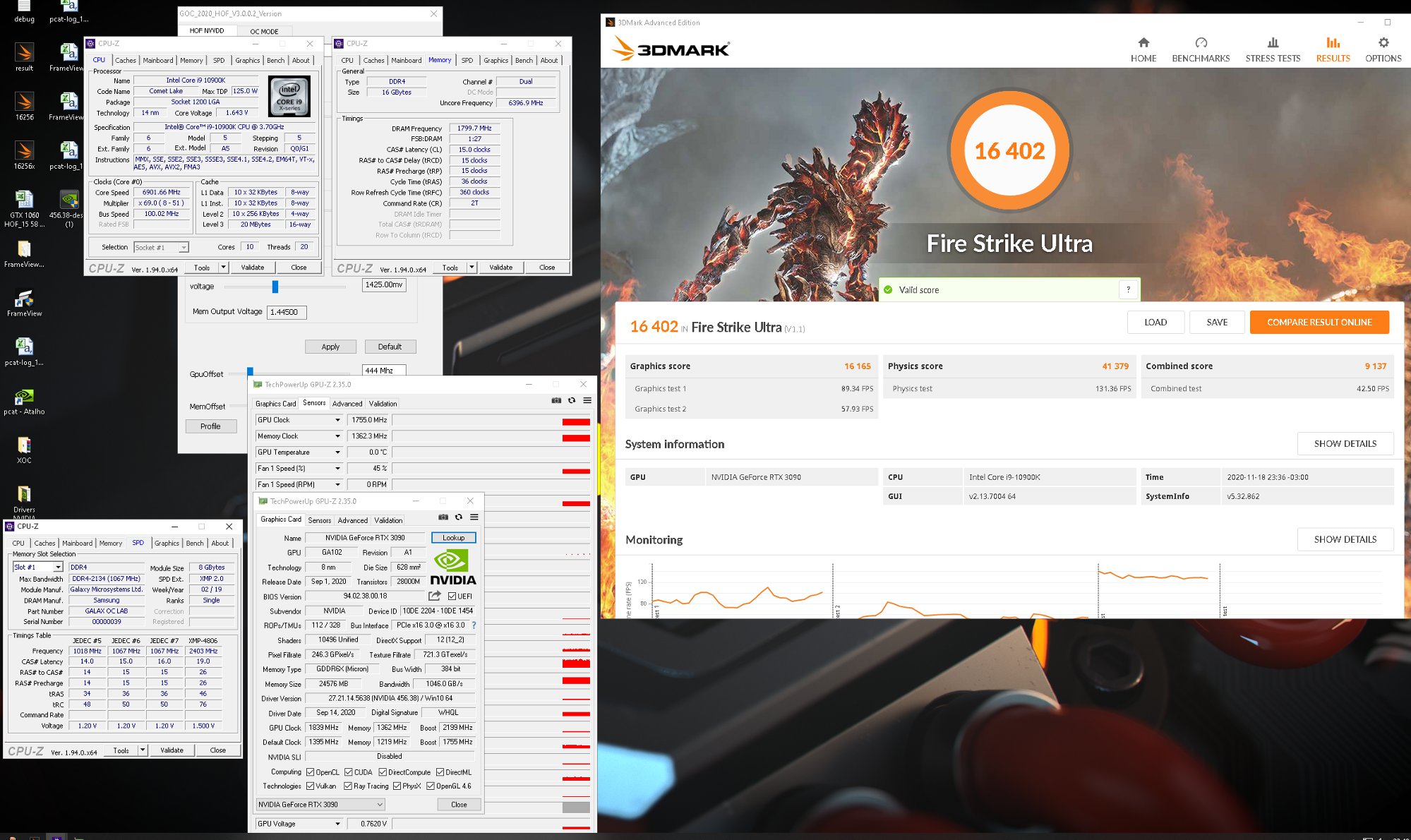Switch to Advanced tab in GPU-Z Sensors window

coord(347,404)
